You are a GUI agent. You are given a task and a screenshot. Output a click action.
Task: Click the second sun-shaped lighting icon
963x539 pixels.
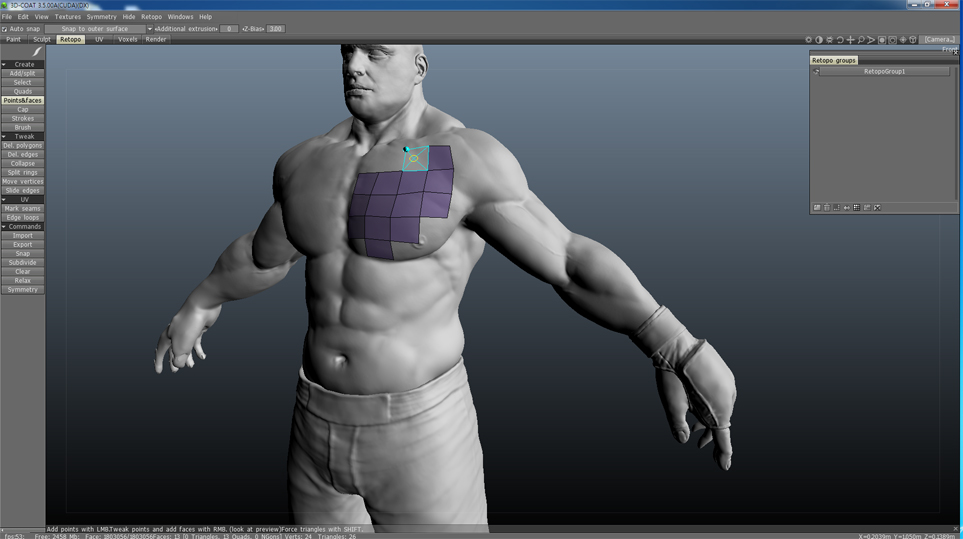tap(829, 39)
